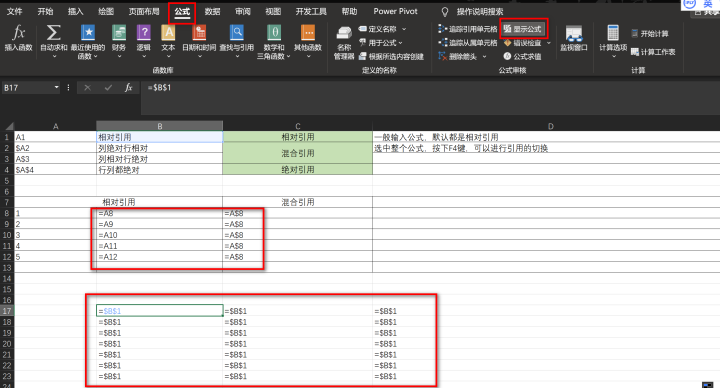Switch to the Page Layout (页面布局) tab
720x388 pixels.
click(144, 11)
